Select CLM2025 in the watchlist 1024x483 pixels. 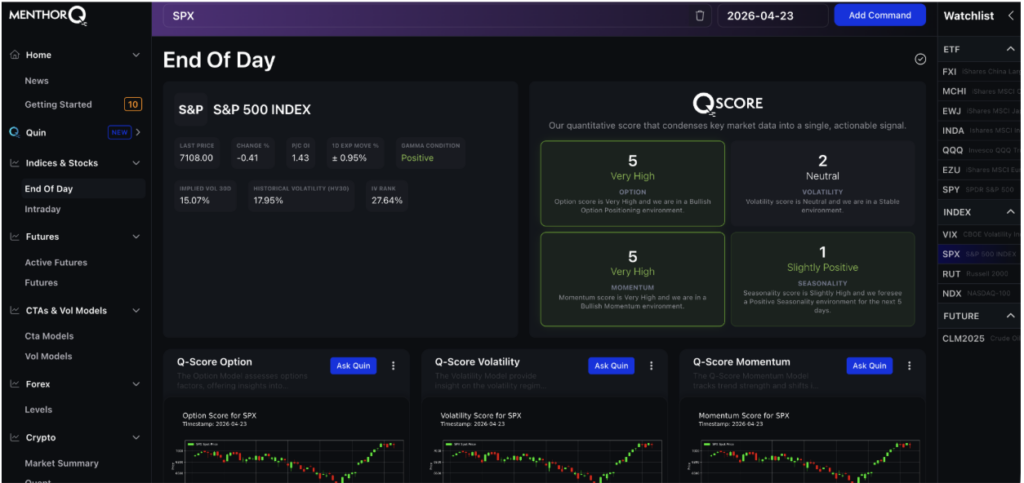click(980, 338)
